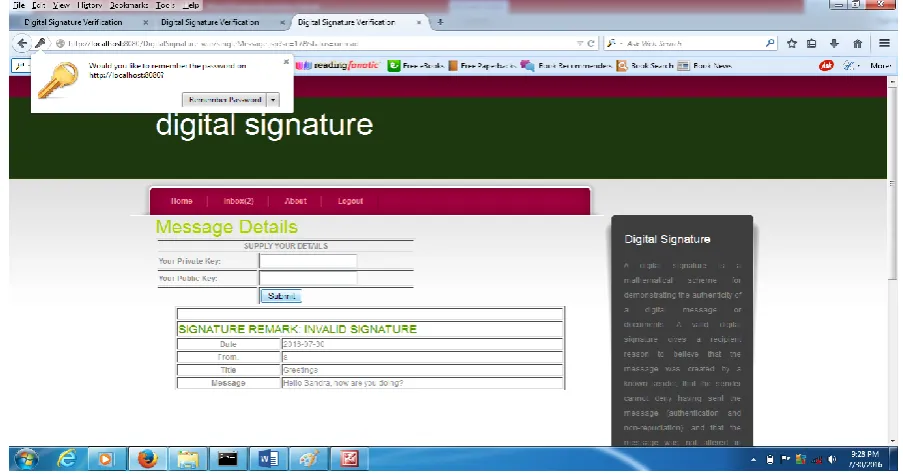
Task: Close the second browser tab
Action: pyautogui.click(x=282, y=22)
